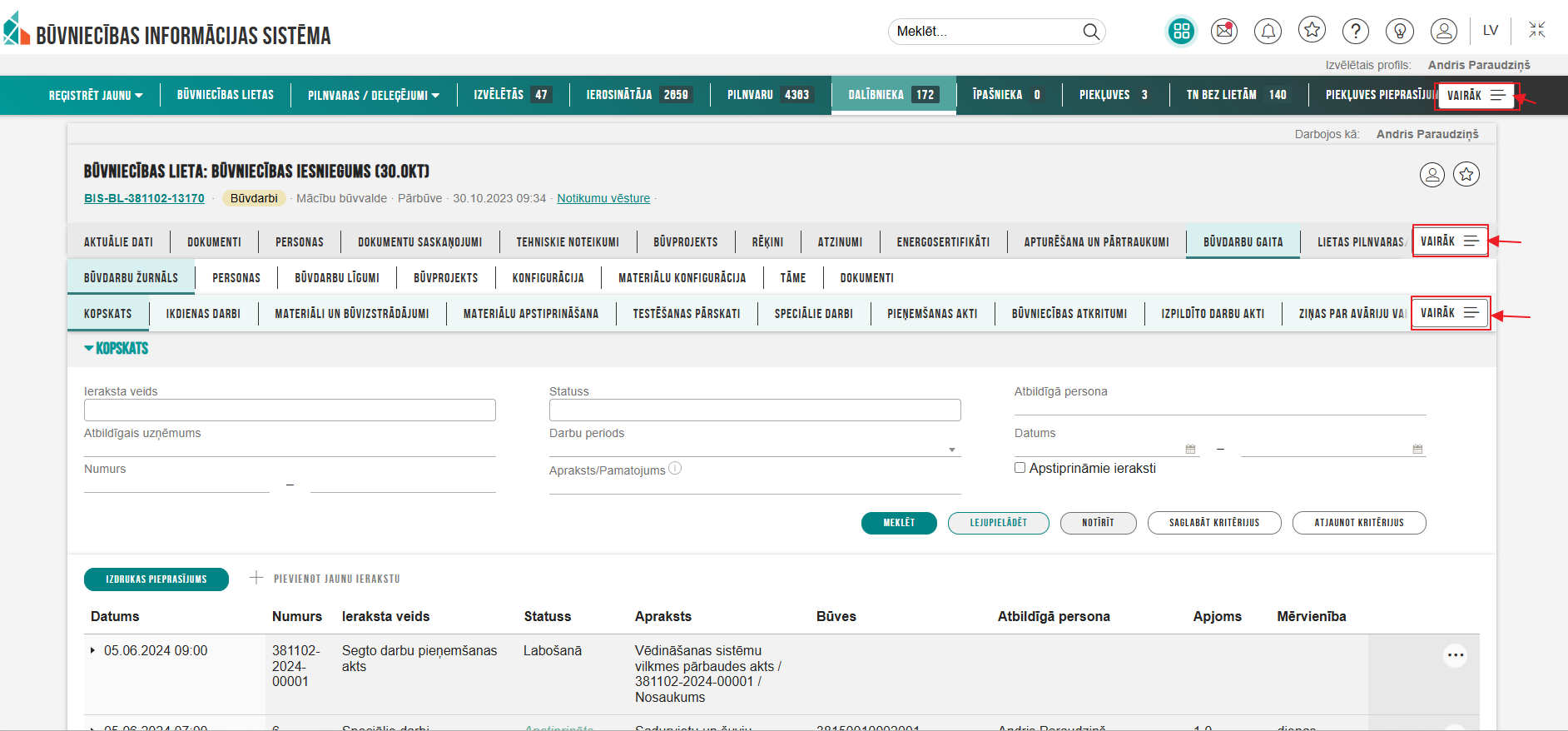Image resolution: width=1568 pixels, height=731 pixels.
Task: Open Vairāk menu in journal sub-tabs row
Action: tap(1450, 313)
